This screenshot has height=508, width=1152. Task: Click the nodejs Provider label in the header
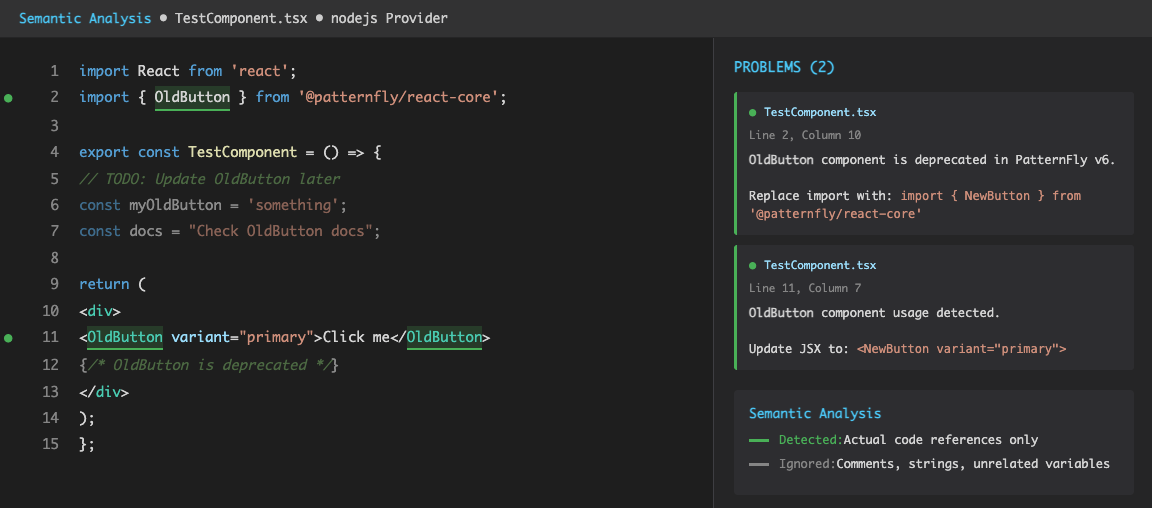tap(389, 18)
